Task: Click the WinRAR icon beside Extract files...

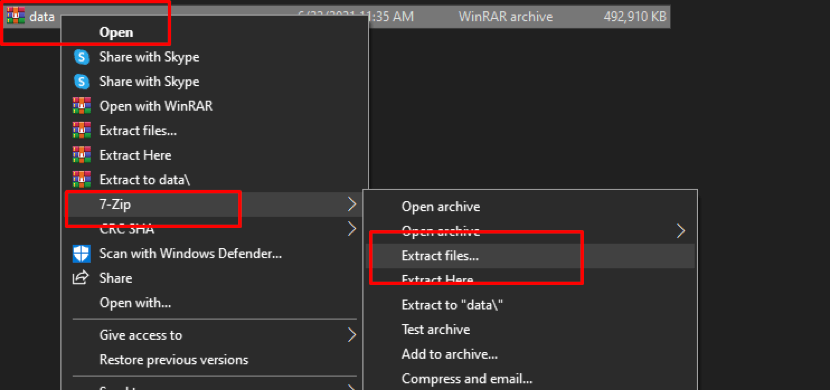Action: pos(82,131)
